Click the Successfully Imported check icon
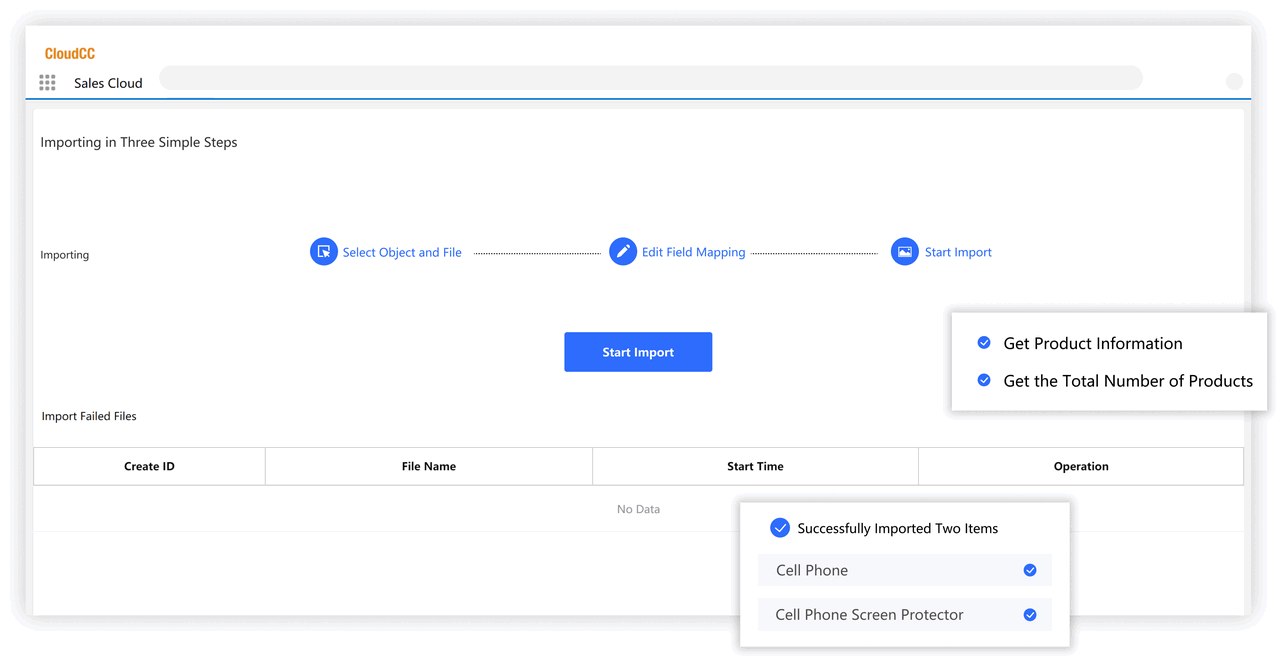Viewport: 1280px width, 660px height. (x=780, y=528)
